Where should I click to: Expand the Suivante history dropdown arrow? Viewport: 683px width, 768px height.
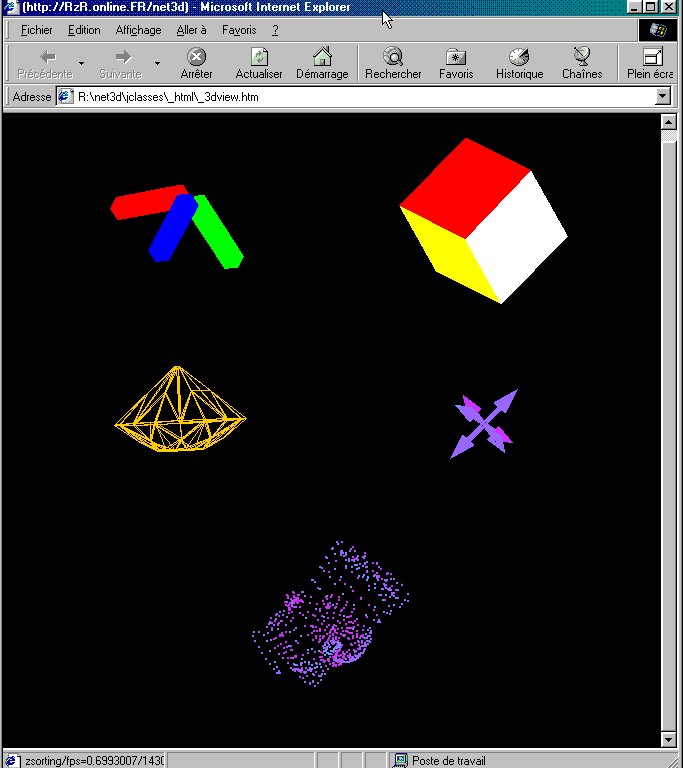tap(157, 63)
